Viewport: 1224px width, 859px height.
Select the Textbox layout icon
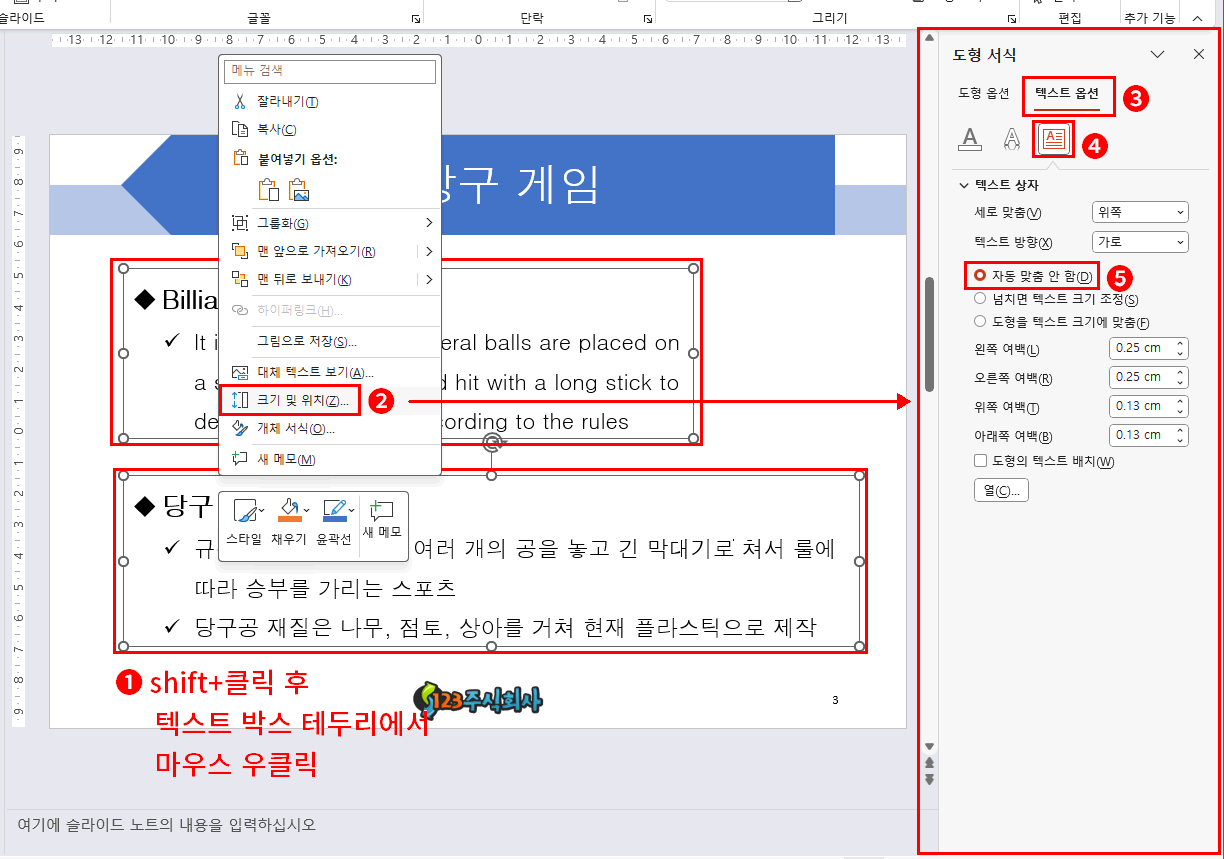[1054, 139]
